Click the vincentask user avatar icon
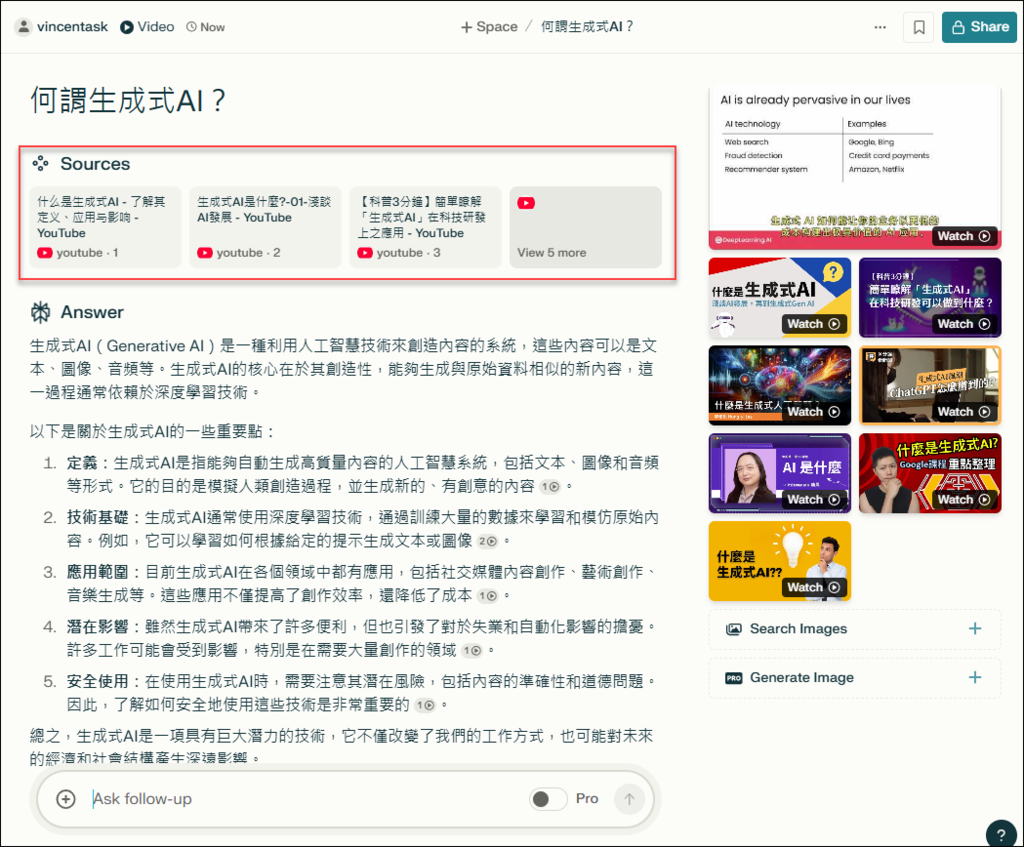 [x=24, y=27]
